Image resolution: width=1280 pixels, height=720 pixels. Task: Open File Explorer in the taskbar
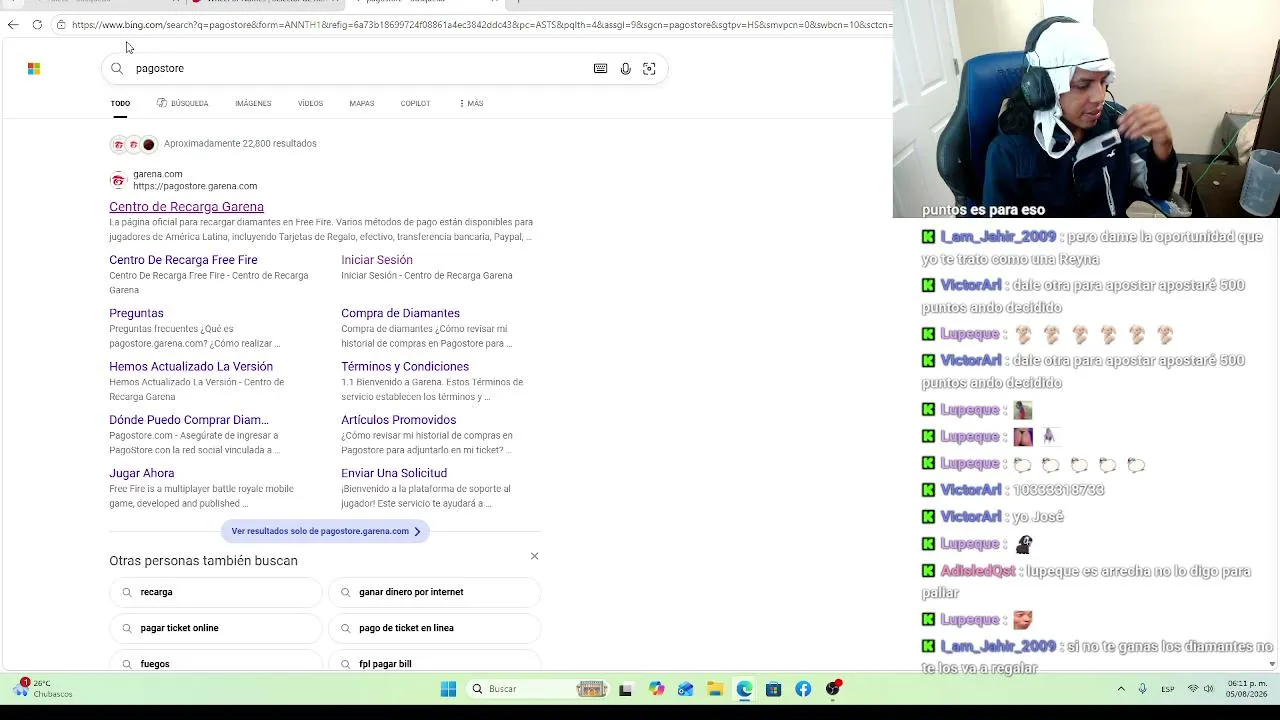pos(715,689)
